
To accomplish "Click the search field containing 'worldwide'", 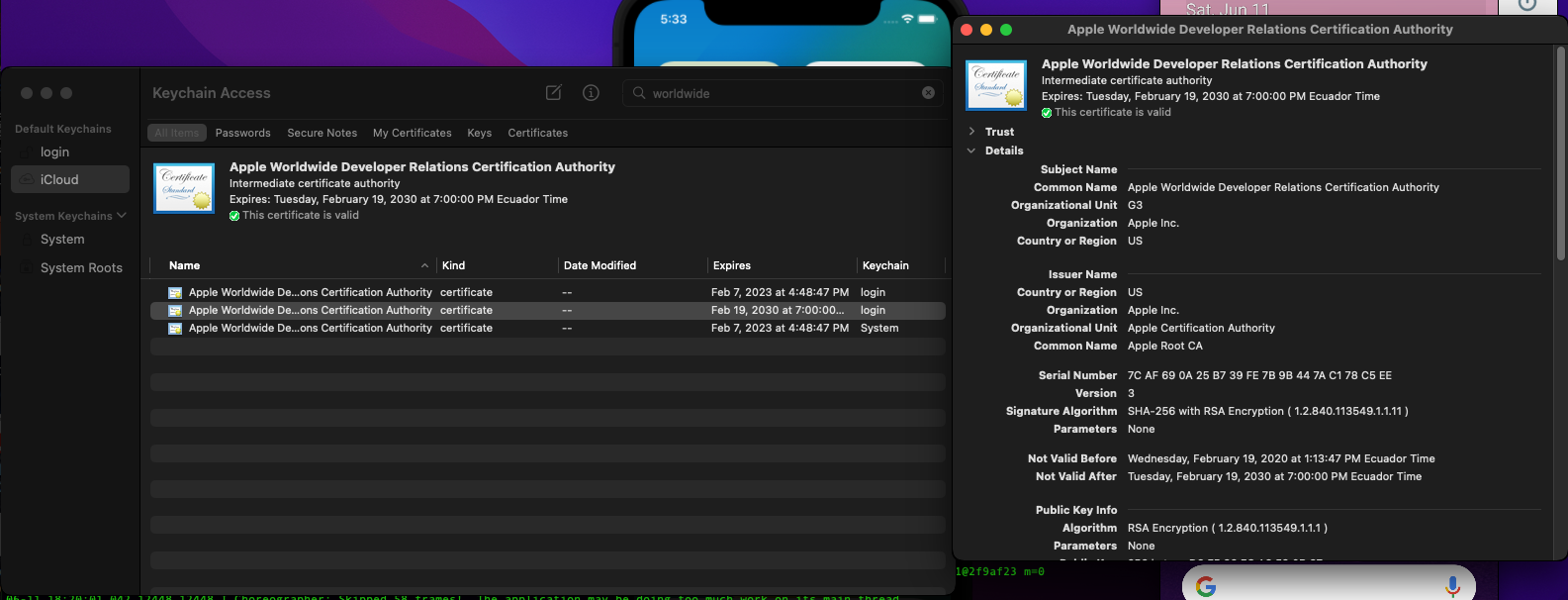I will click(x=783, y=93).
